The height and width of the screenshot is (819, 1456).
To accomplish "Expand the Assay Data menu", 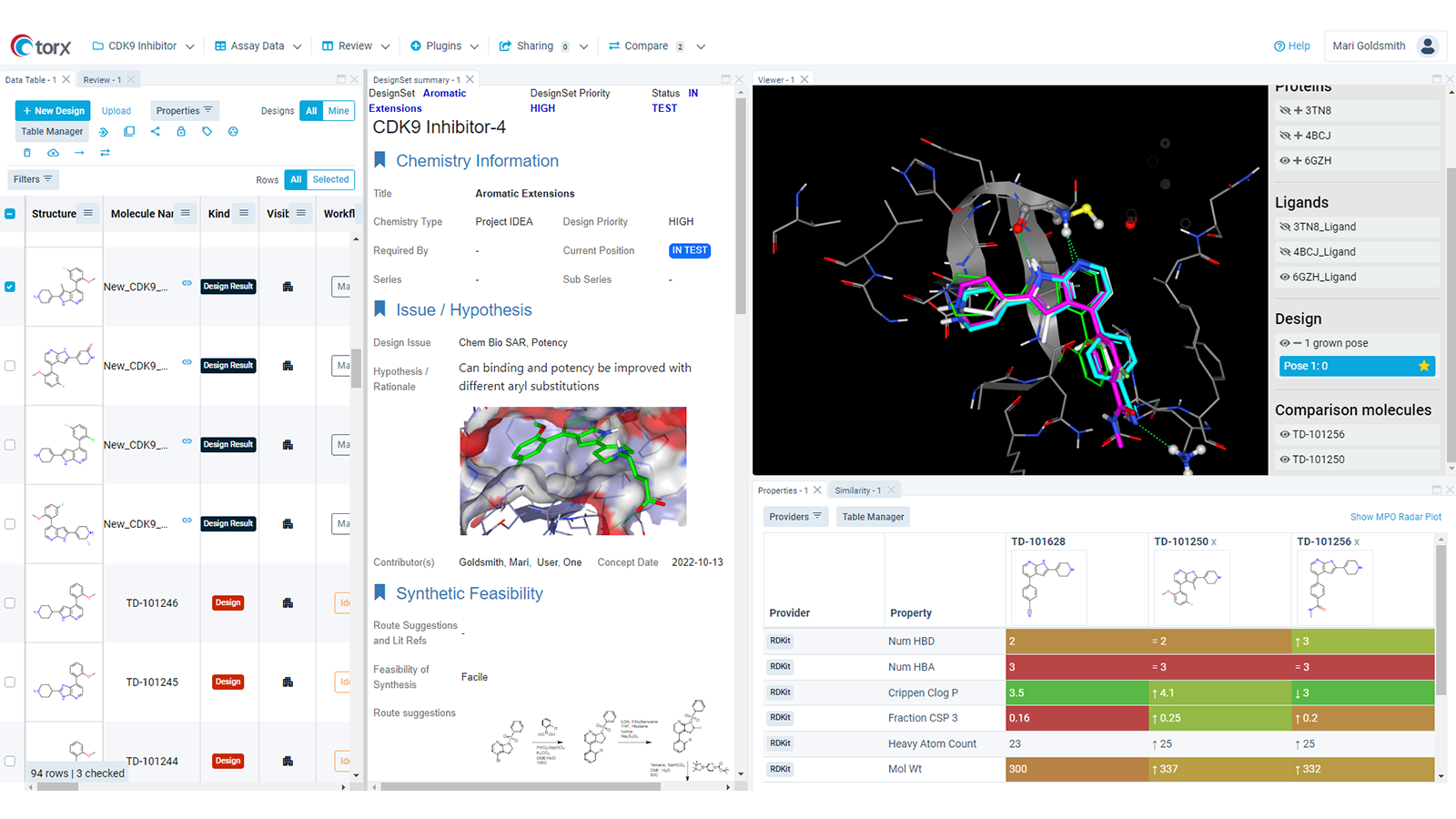I will [x=258, y=46].
